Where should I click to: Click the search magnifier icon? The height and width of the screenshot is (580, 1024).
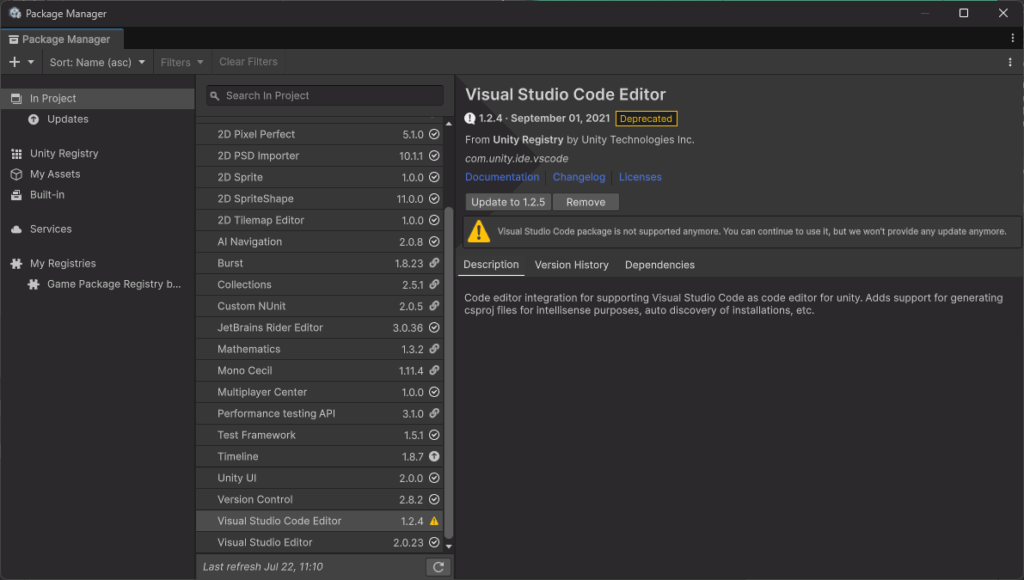pyautogui.click(x=215, y=96)
